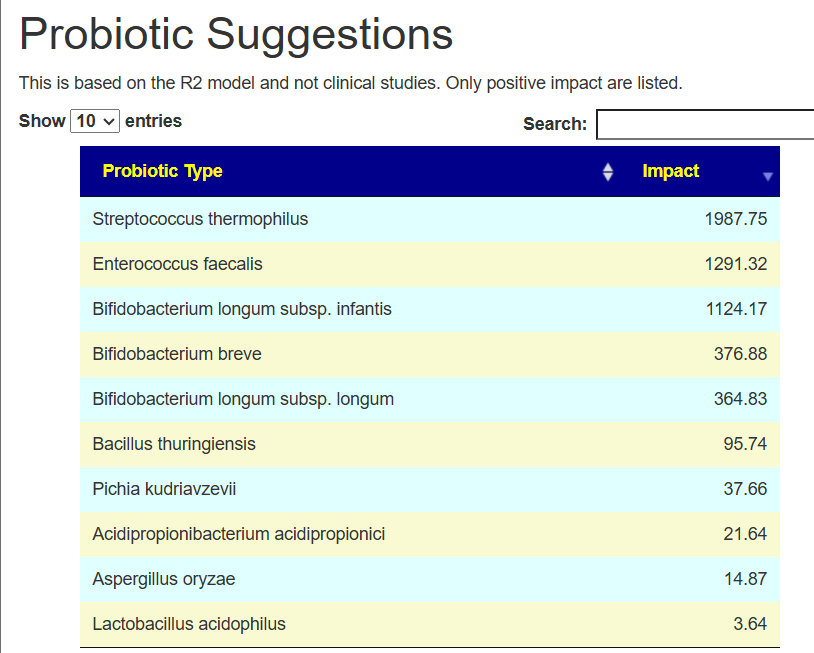Select the Pichia kudriavzevii row
814x653 pixels.
tap(164, 489)
